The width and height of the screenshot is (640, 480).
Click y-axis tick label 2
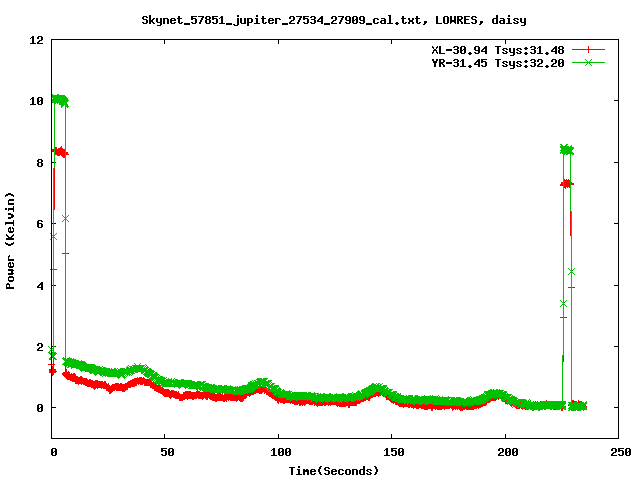(40, 347)
